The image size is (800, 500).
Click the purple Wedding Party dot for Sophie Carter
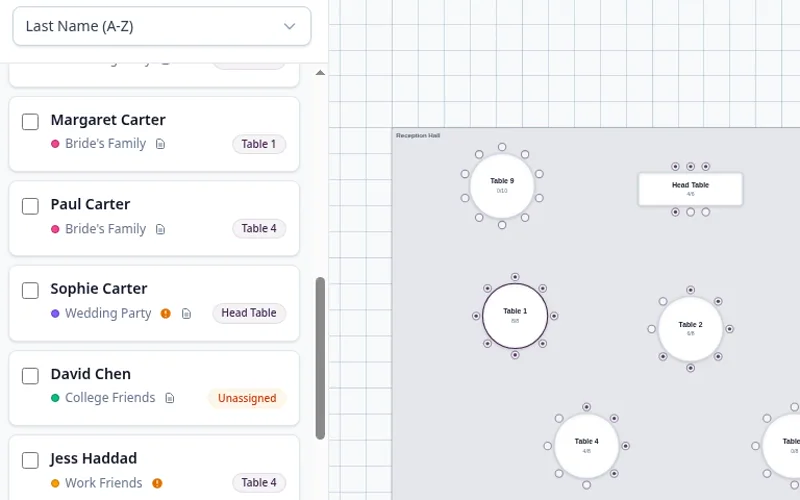(55, 313)
